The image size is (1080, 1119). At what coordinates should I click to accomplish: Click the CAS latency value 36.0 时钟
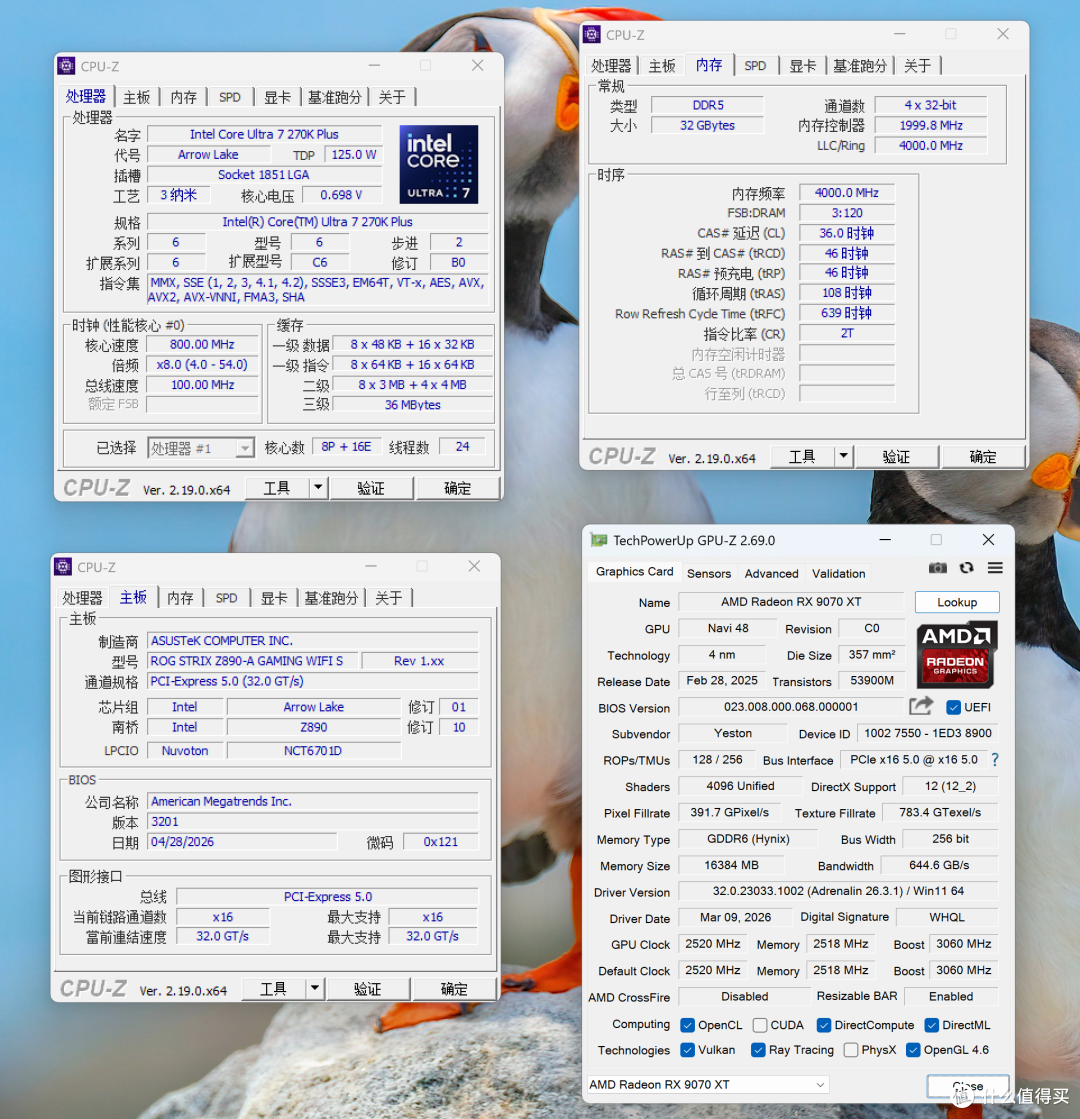[x=847, y=233]
